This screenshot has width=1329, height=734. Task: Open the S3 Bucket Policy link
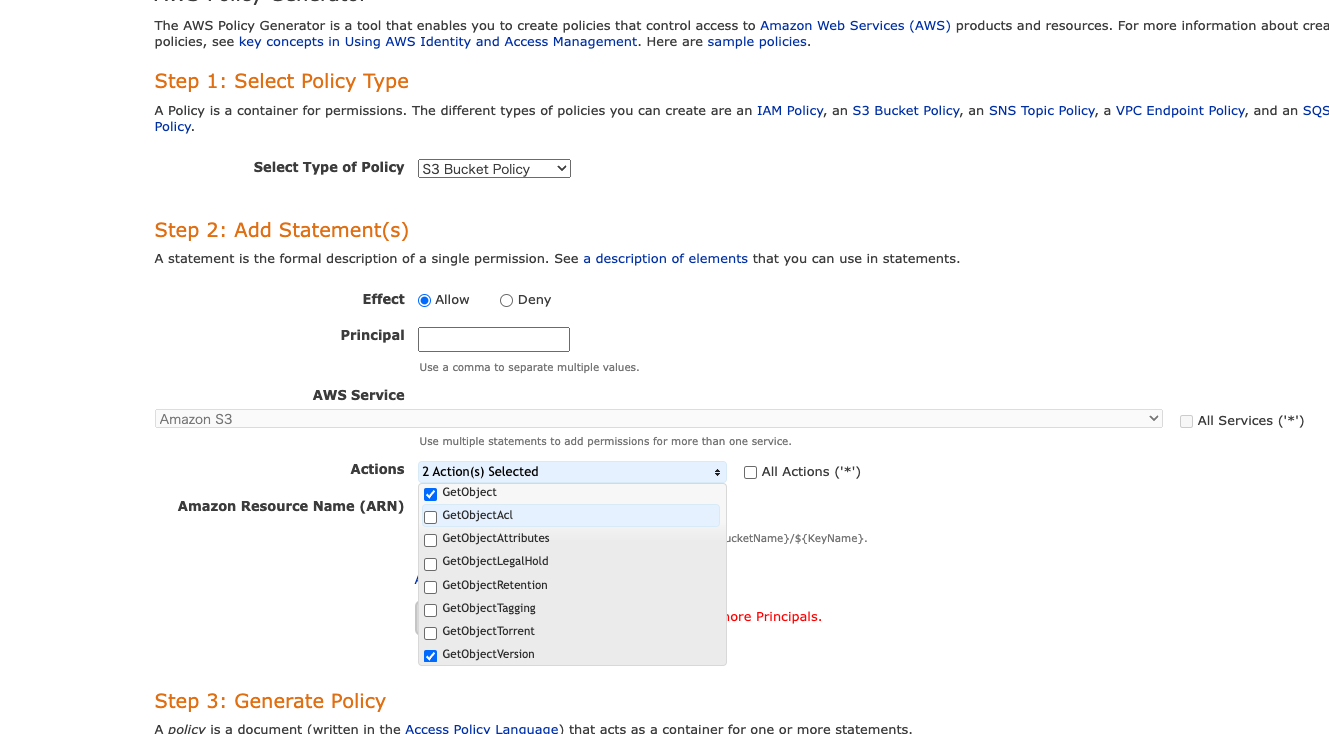(906, 110)
